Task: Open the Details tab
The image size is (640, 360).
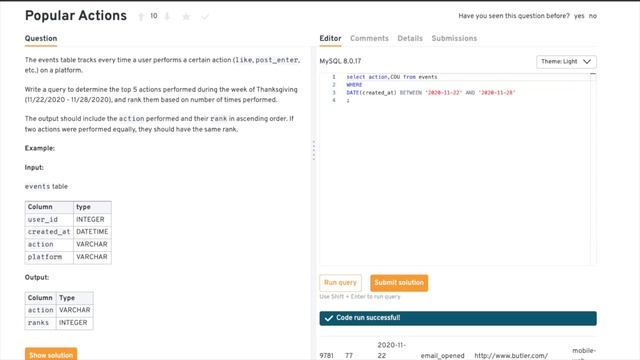Action: (410, 38)
